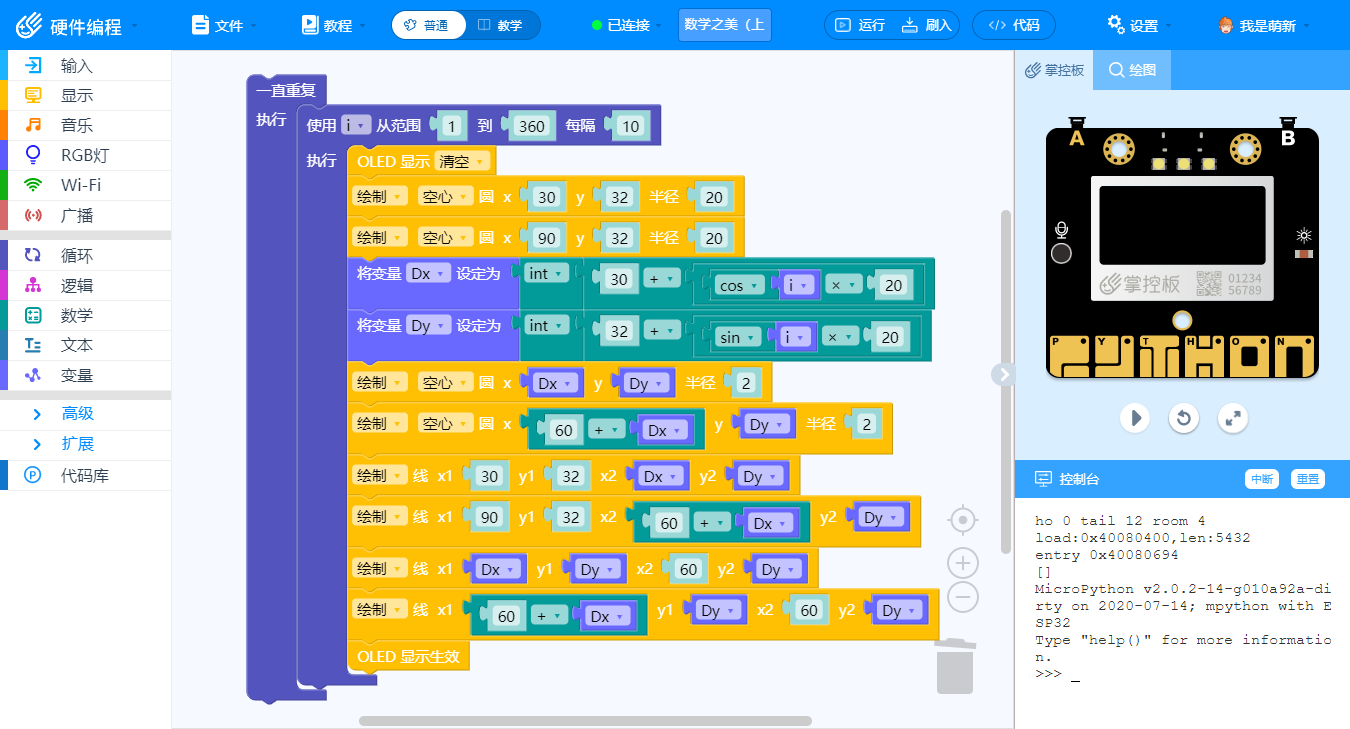Open the Dy variable dropdown in 将变量 block
The width and height of the screenshot is (1350, 729).
(x=428, y=325)
